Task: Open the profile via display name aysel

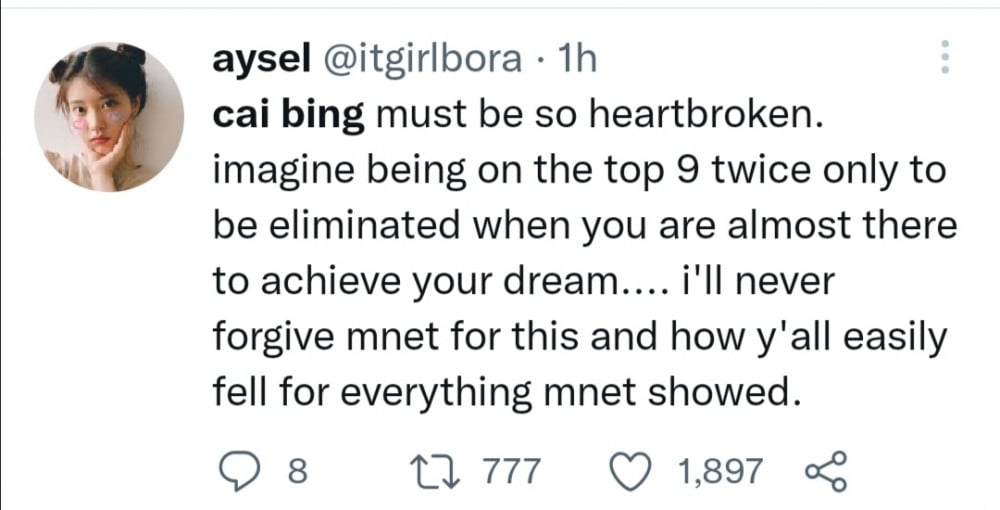Action: coord(261,61)
